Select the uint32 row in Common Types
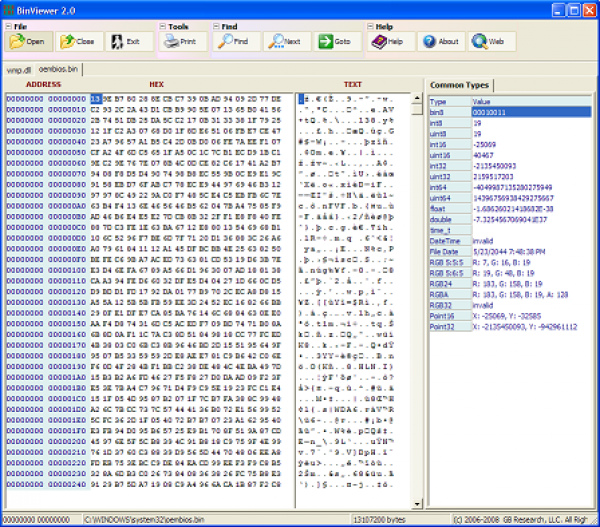This screenshot has height=527, width=600. (440, 176)
